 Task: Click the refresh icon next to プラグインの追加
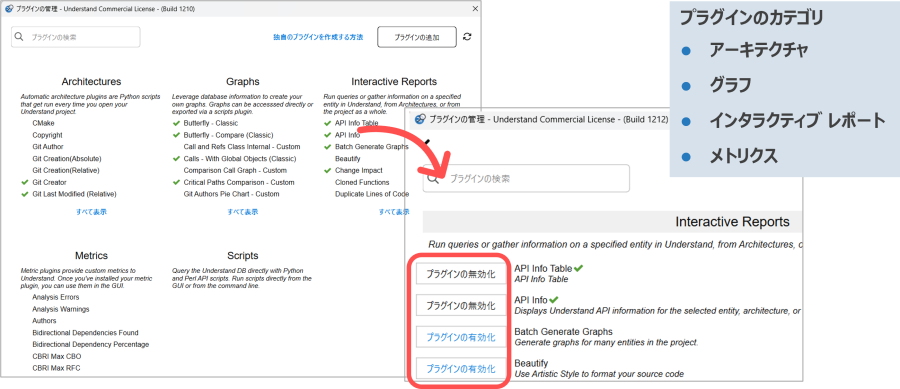tap(467, 37)
